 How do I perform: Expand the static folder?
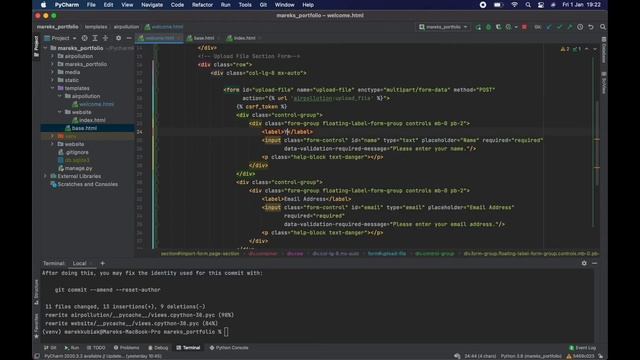point(53,80)
